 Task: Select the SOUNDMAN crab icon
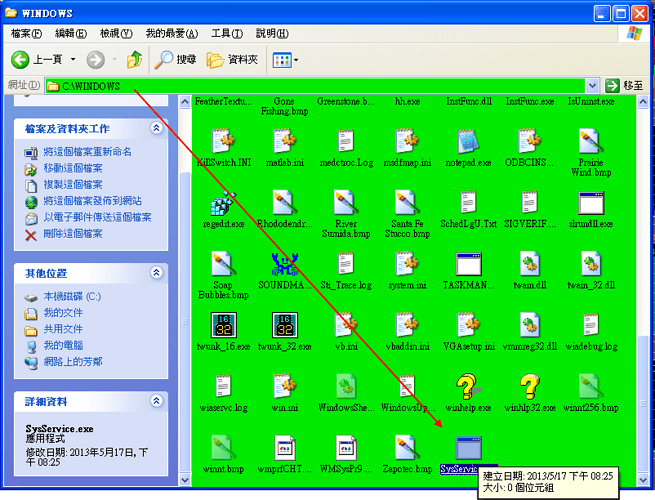(284, 264)
